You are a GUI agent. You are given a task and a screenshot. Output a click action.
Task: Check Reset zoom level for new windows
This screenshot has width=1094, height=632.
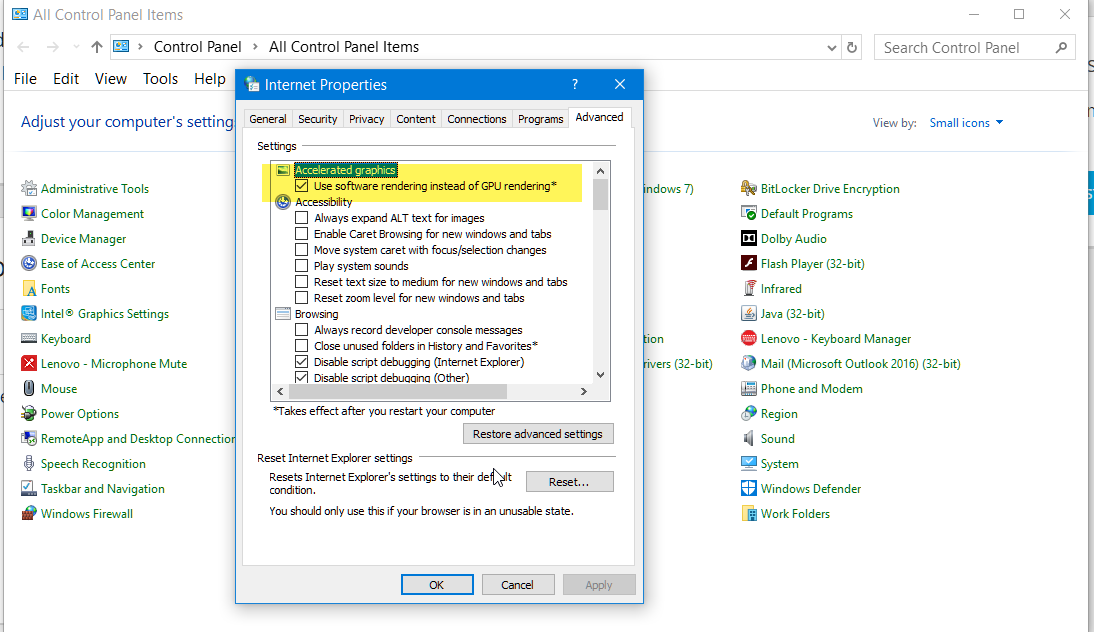click(301, 298)
